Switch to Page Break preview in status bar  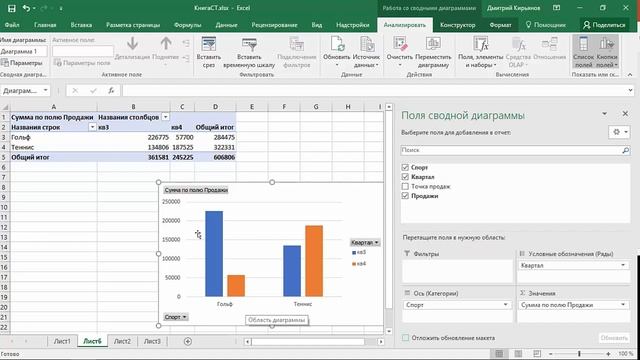click(537, 353)
